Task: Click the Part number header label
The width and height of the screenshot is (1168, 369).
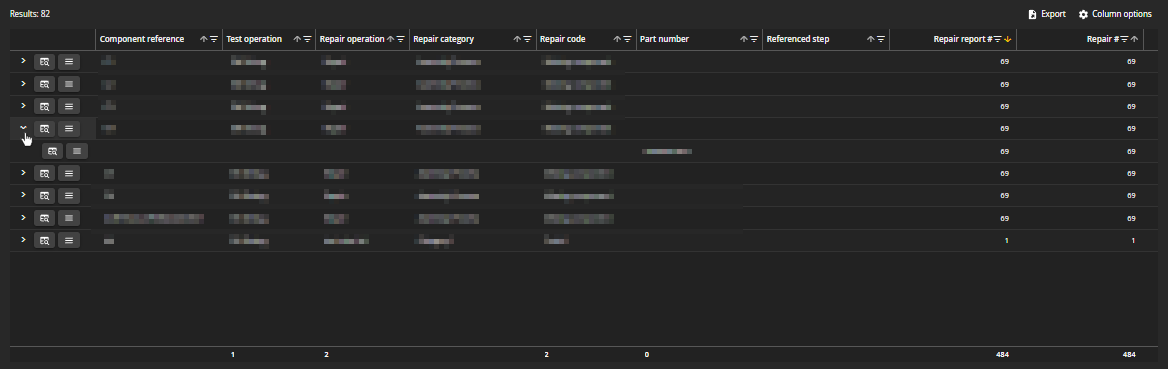Action: coord(664,40)
